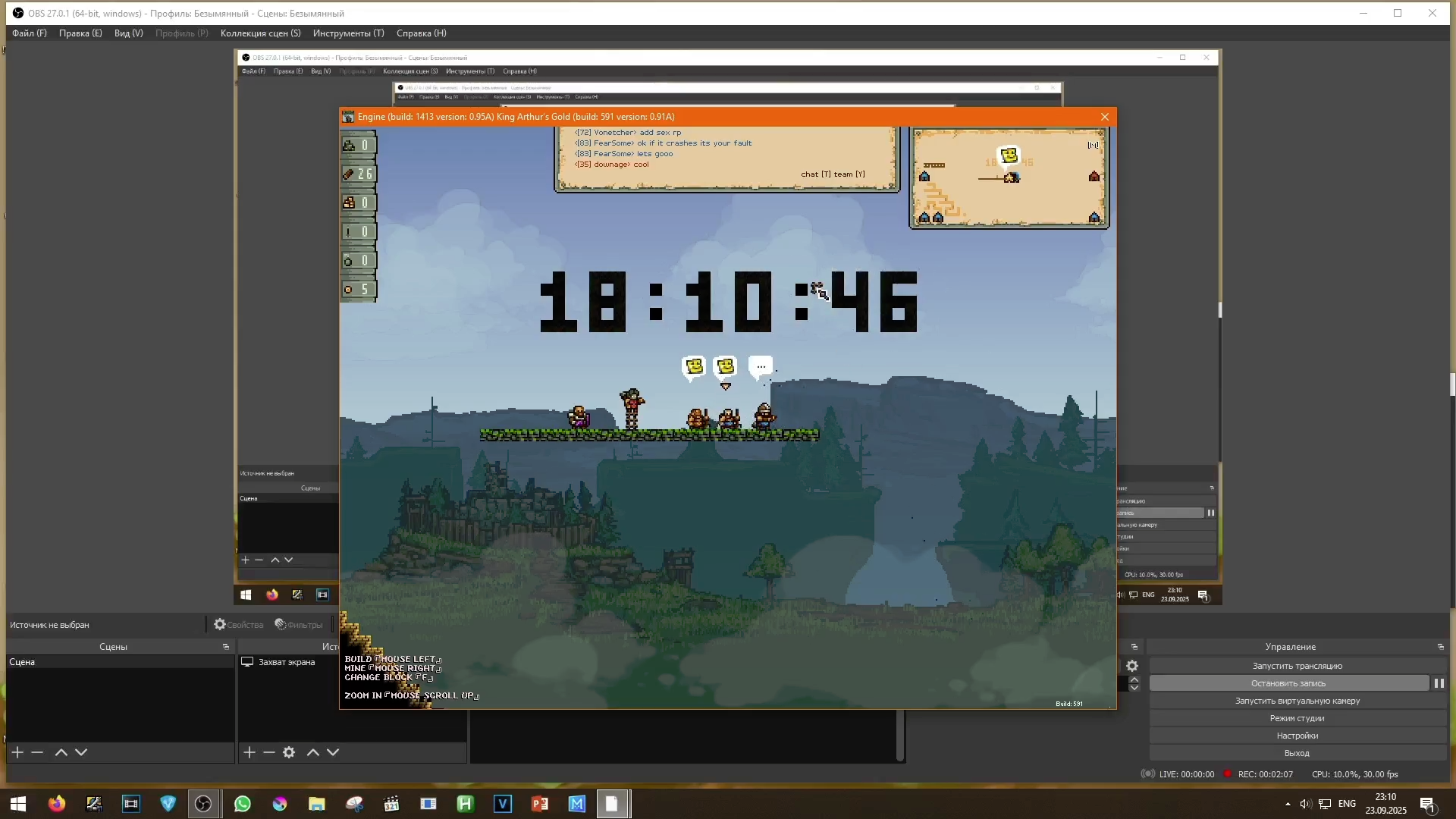Image resolution: width=1456 pixels, height=819 pixels.
Task: Toggle Запустить виртуальную камеру
Action: 1297,701
